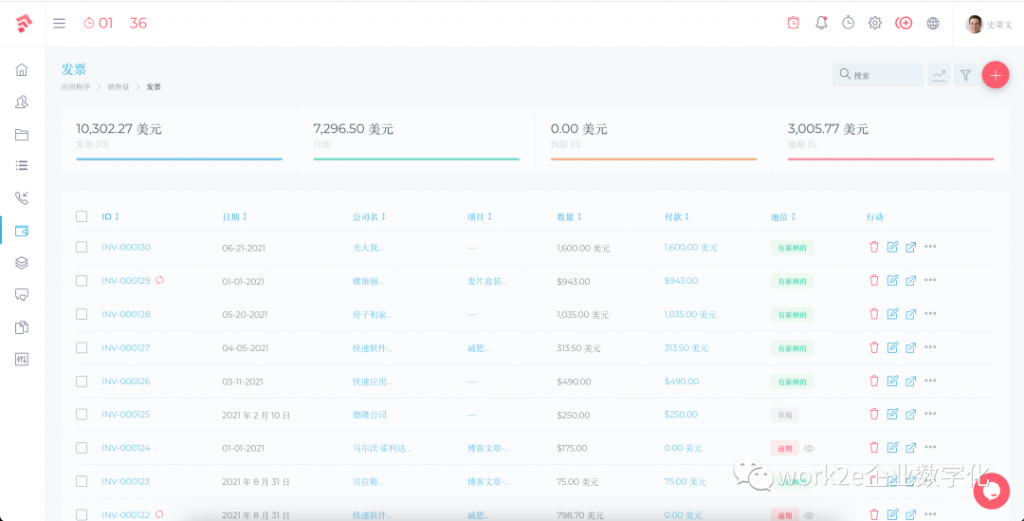This screenshot has width=1024, height=521.
Task: Open invoice link INV-000124
Action: 125,447
